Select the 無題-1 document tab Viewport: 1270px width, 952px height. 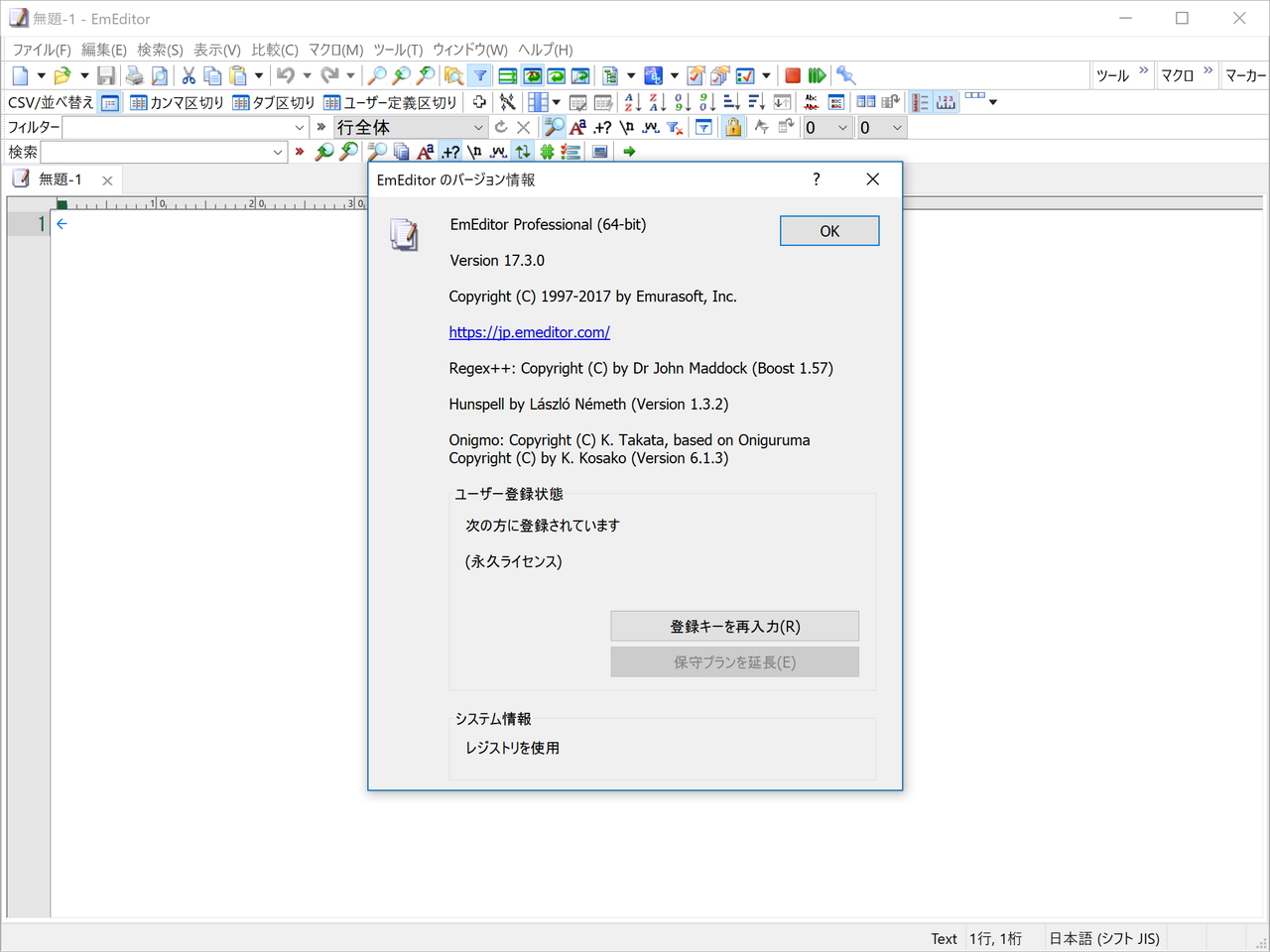coord(62,179)
